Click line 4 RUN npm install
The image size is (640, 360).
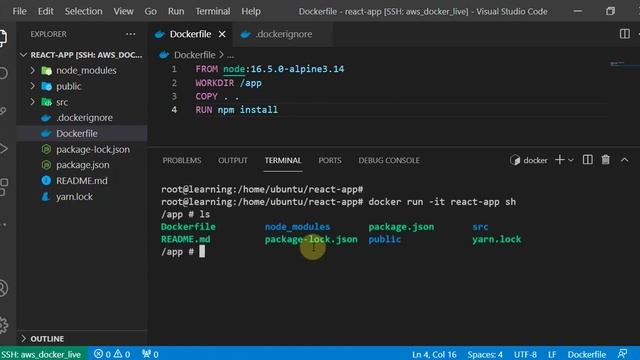coord(237,110)
